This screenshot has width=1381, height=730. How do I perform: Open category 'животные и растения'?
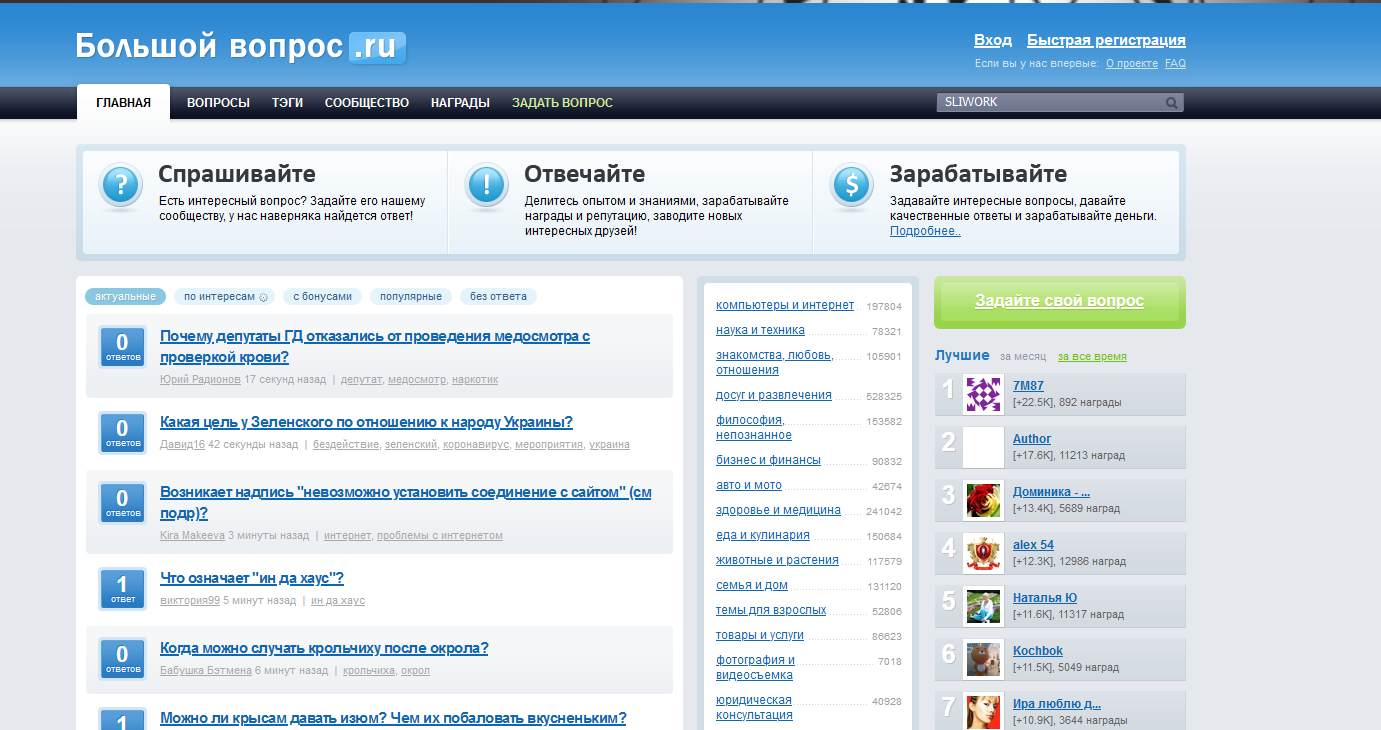pos(777,560)
